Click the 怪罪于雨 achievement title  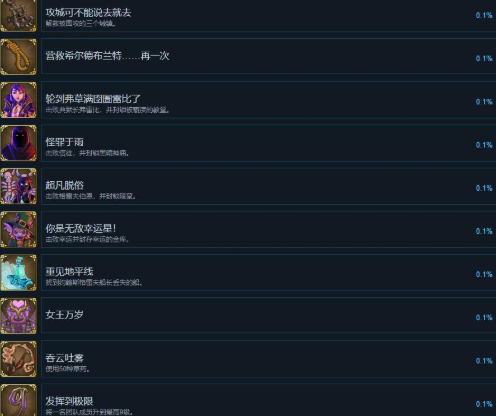point(65,142)
